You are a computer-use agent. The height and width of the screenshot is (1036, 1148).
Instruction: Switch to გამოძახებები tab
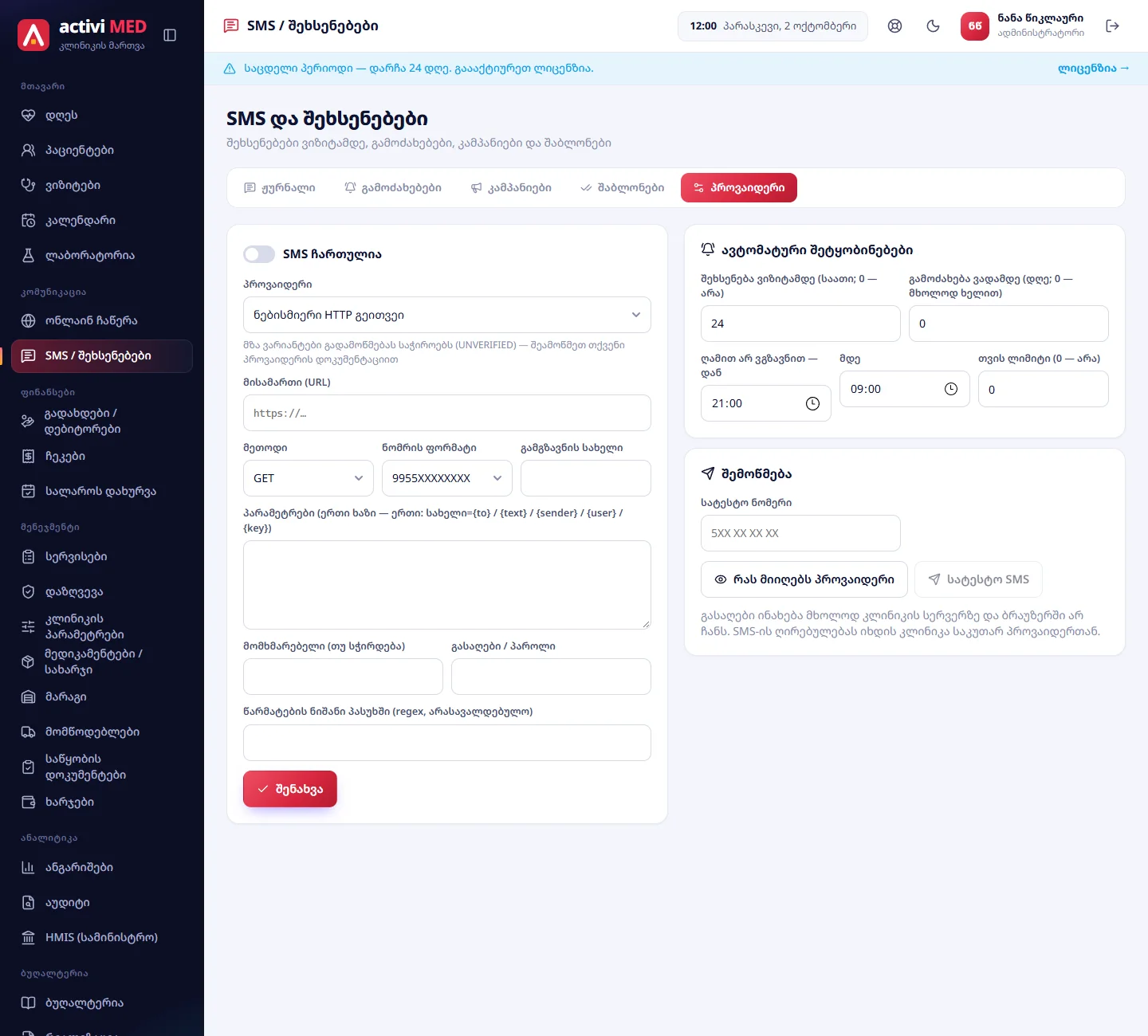393,188
